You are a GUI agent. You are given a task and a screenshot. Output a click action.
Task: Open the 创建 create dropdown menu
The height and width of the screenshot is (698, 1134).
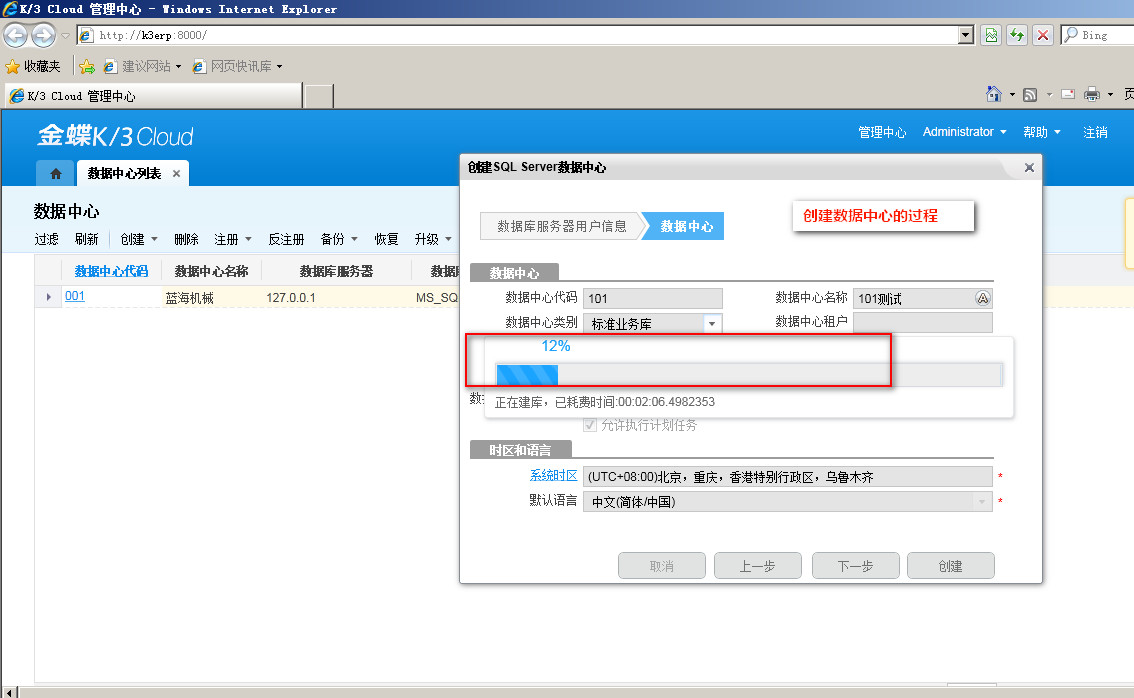pyautogui.click(x=139, y=239)
